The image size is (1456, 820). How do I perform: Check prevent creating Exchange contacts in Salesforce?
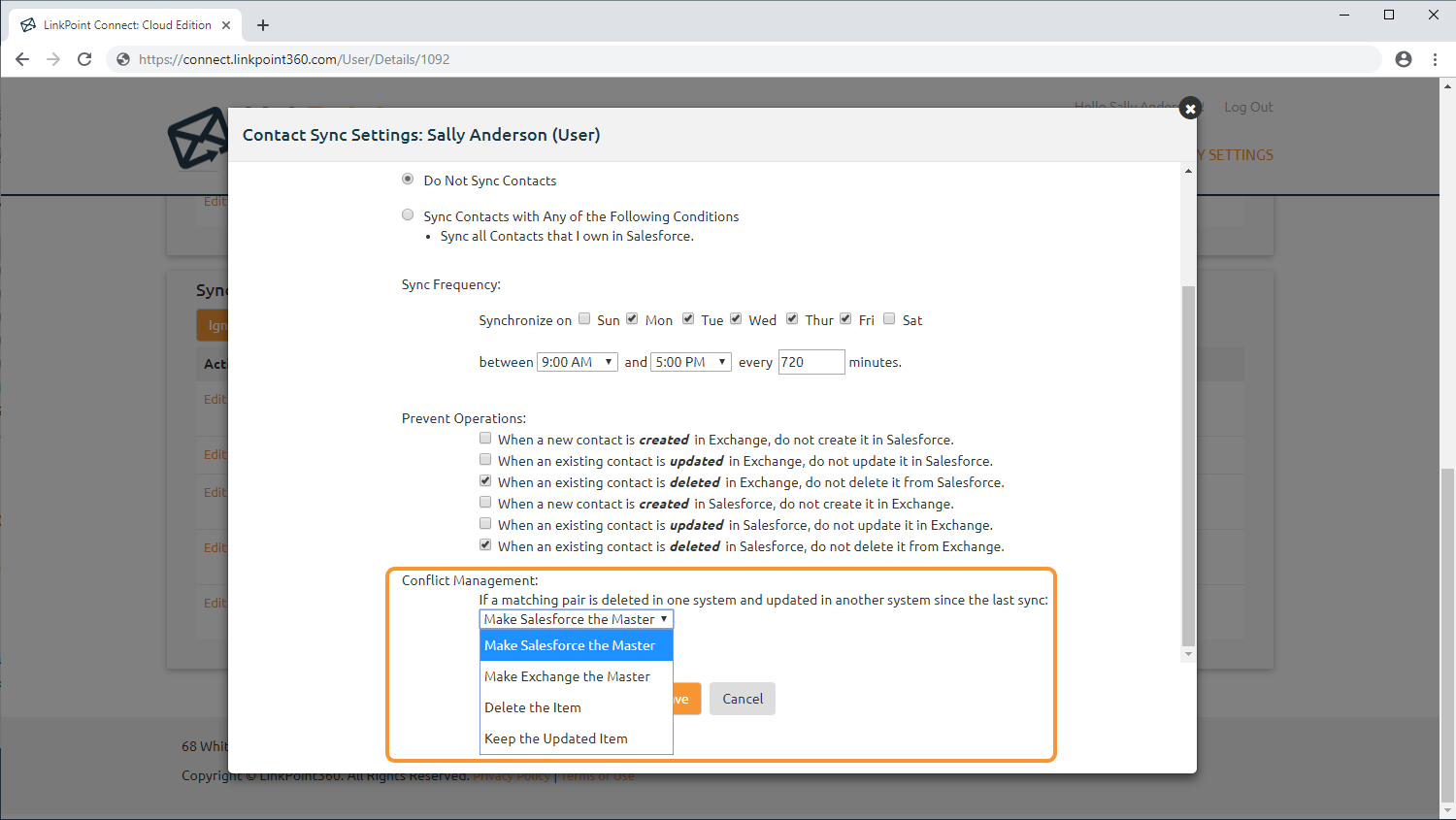(485, 439)
